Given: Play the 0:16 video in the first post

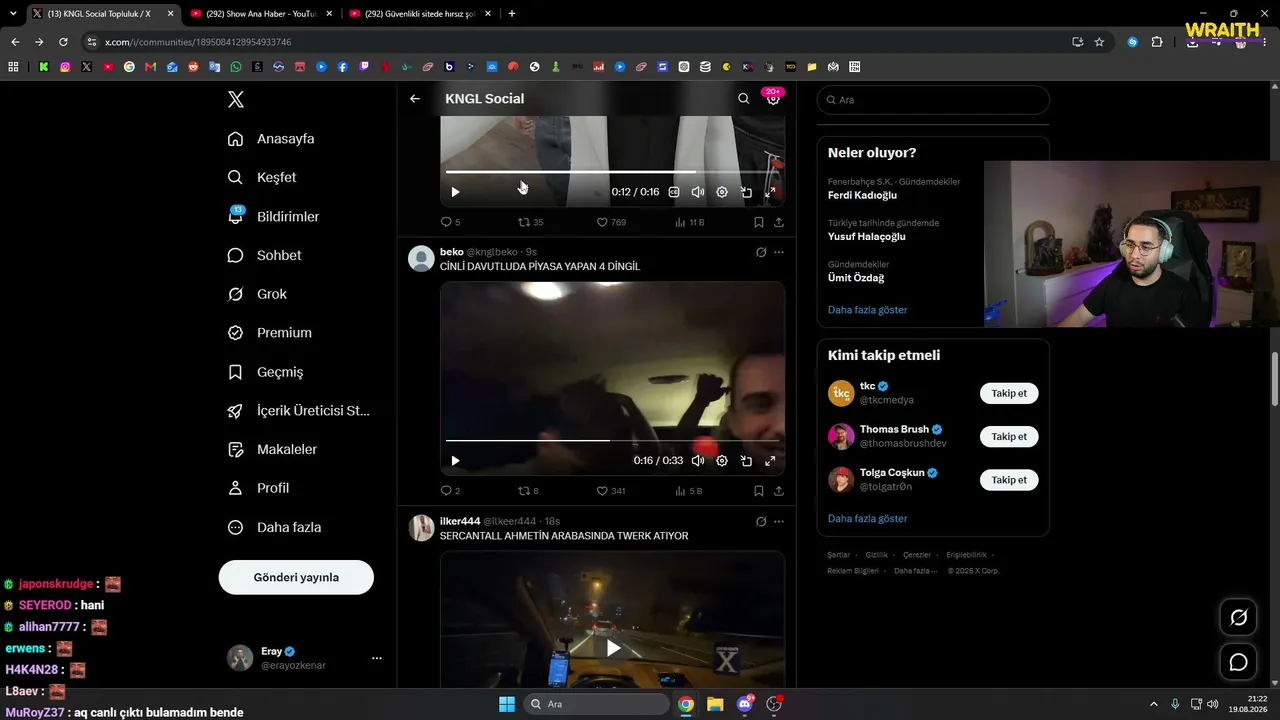Looking at the screenshot, I should 455,192.
